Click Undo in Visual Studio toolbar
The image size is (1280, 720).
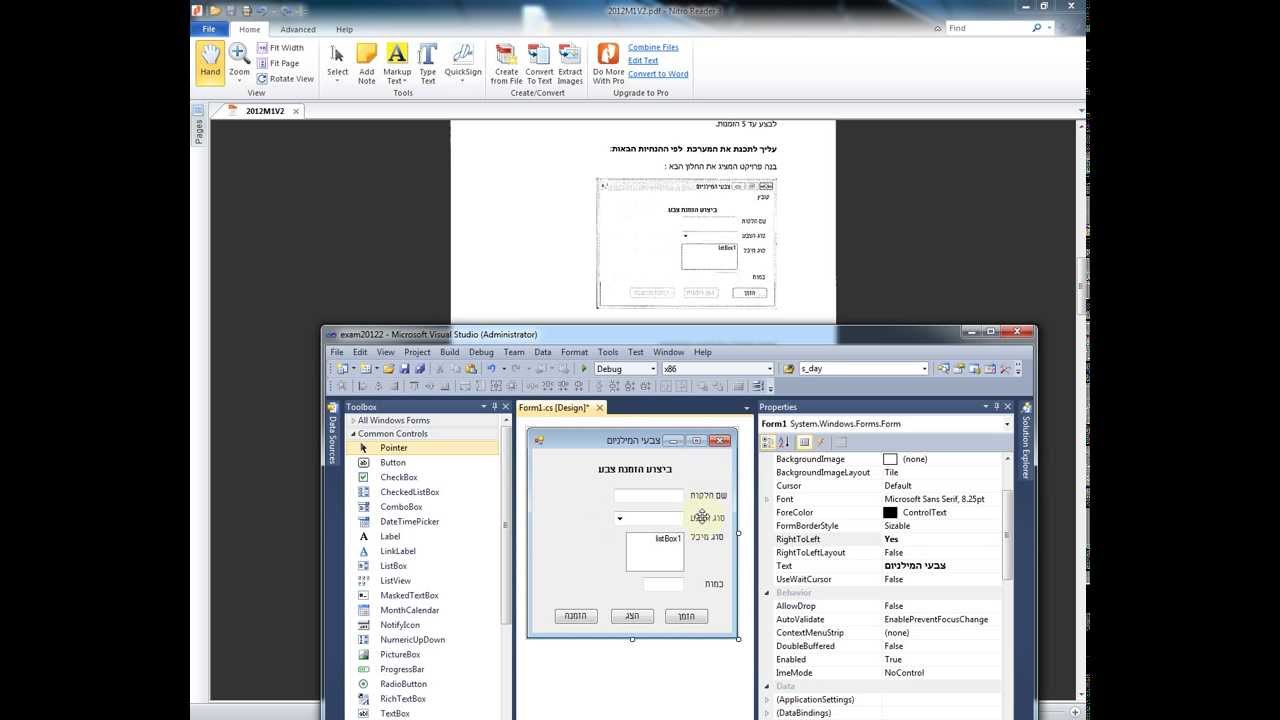pos(491,369)
